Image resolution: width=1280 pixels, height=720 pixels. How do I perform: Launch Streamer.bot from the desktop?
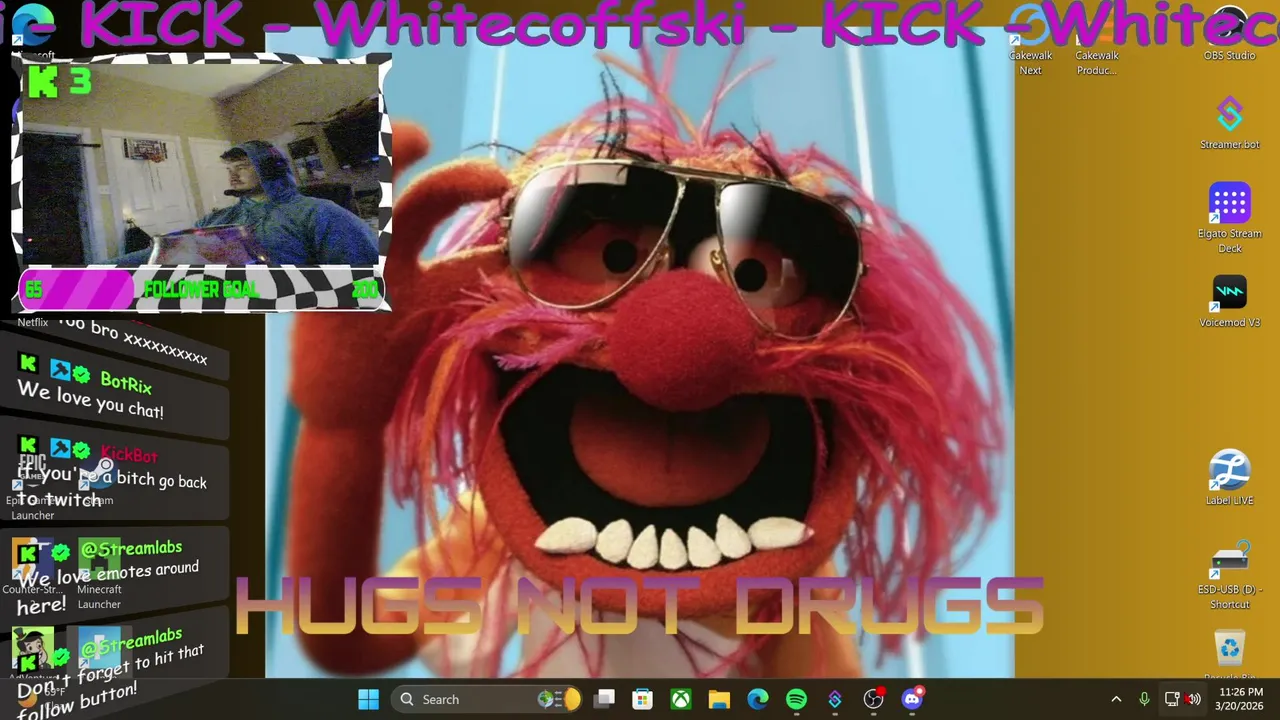1229,123
